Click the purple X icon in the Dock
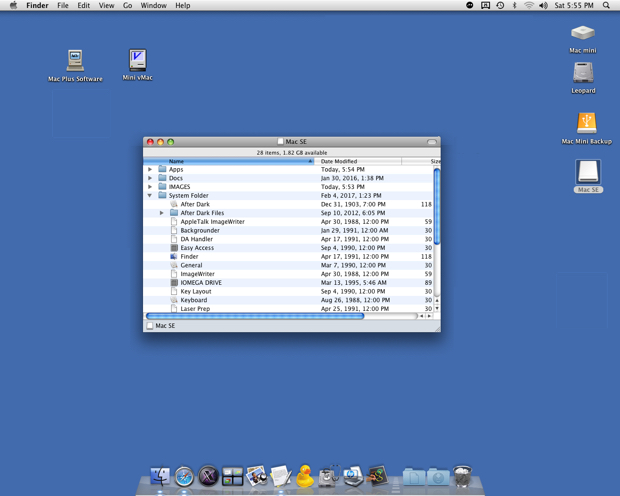The image size is (620, 496). click(208, 476)
